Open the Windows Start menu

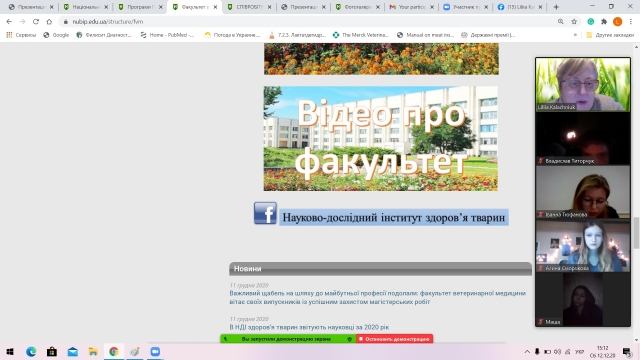(10, 351)
